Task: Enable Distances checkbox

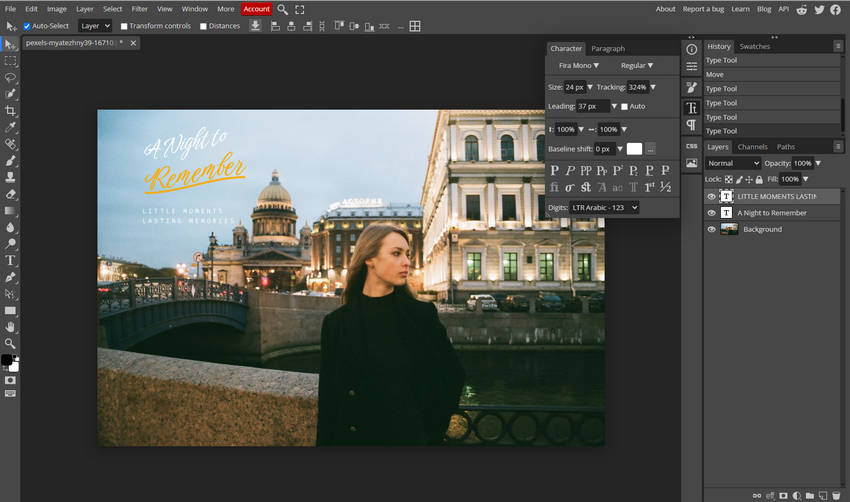Action: (203, 26)
